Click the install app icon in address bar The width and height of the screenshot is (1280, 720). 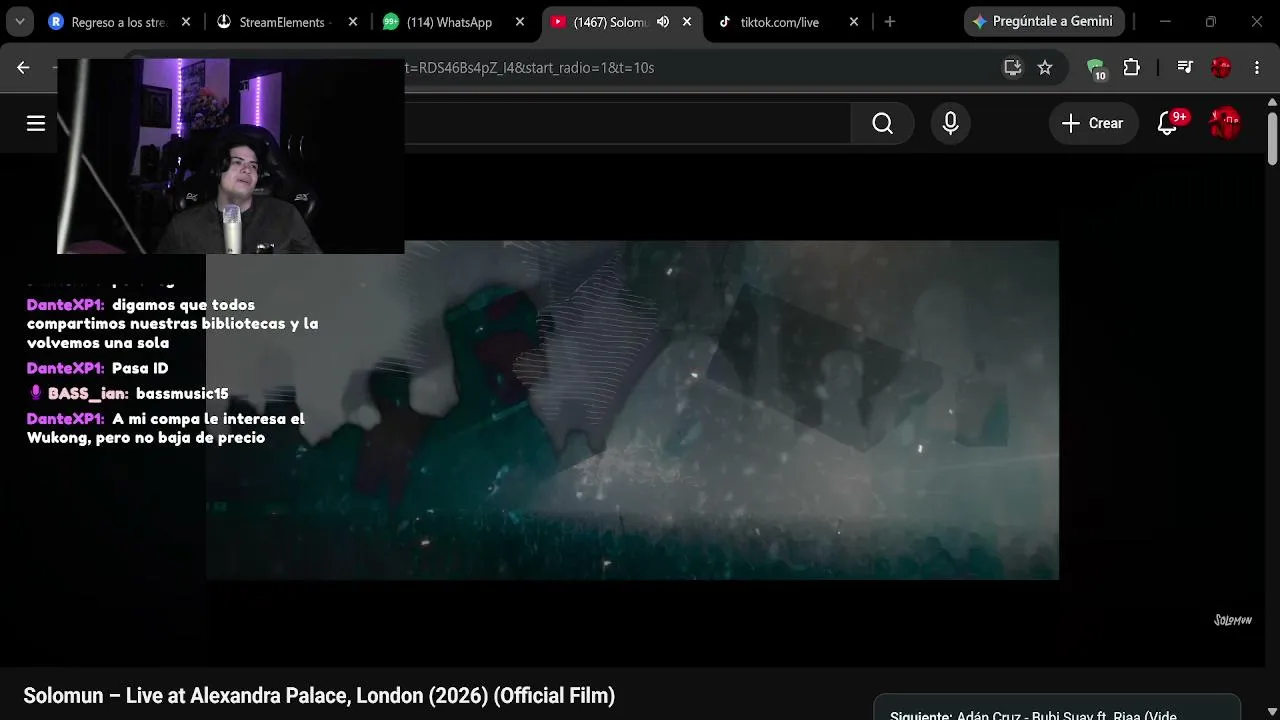coord(1013,67)
